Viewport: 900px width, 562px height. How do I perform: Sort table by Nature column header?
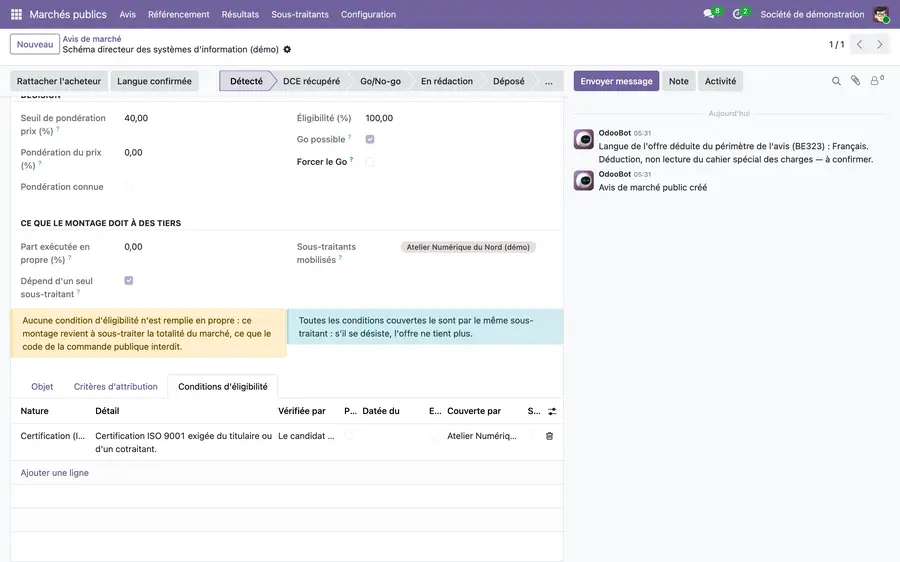[34, 411]
